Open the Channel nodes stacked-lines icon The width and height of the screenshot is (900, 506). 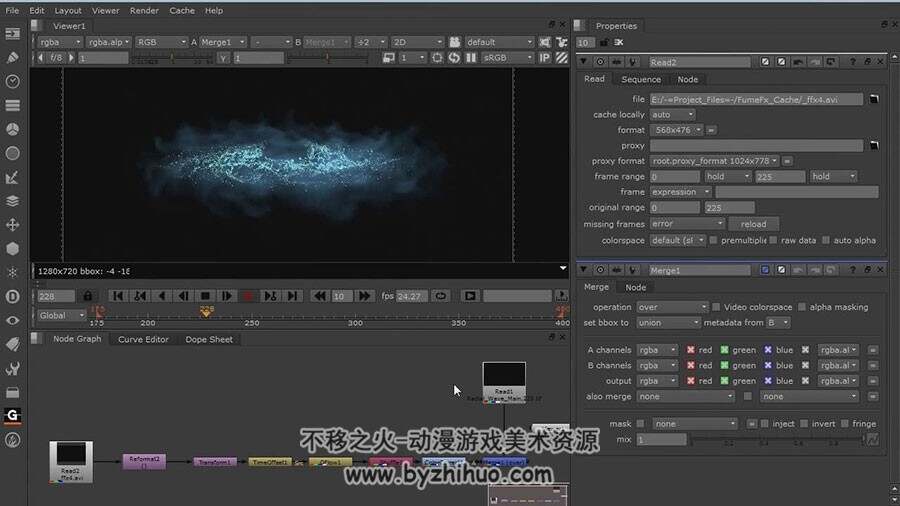click(13, 106)
